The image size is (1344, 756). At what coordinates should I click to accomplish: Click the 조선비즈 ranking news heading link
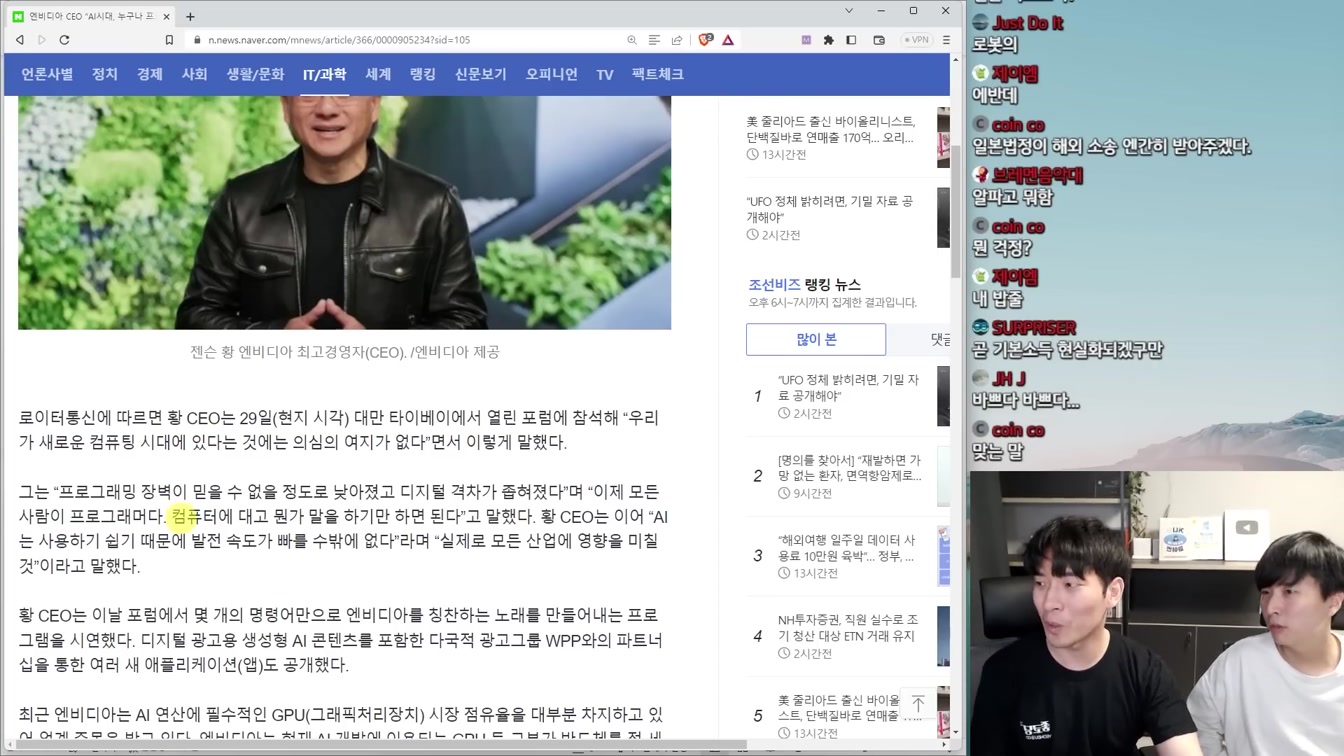pyautogui.click(x=775, y=285)
